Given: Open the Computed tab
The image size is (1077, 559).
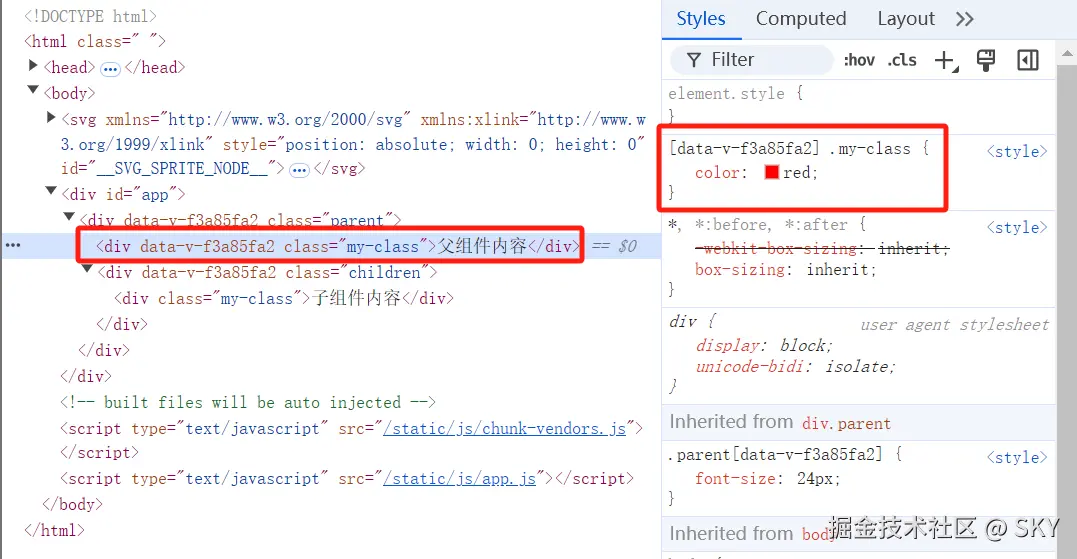Looking at the screenshot, I should tap(801, 19).
